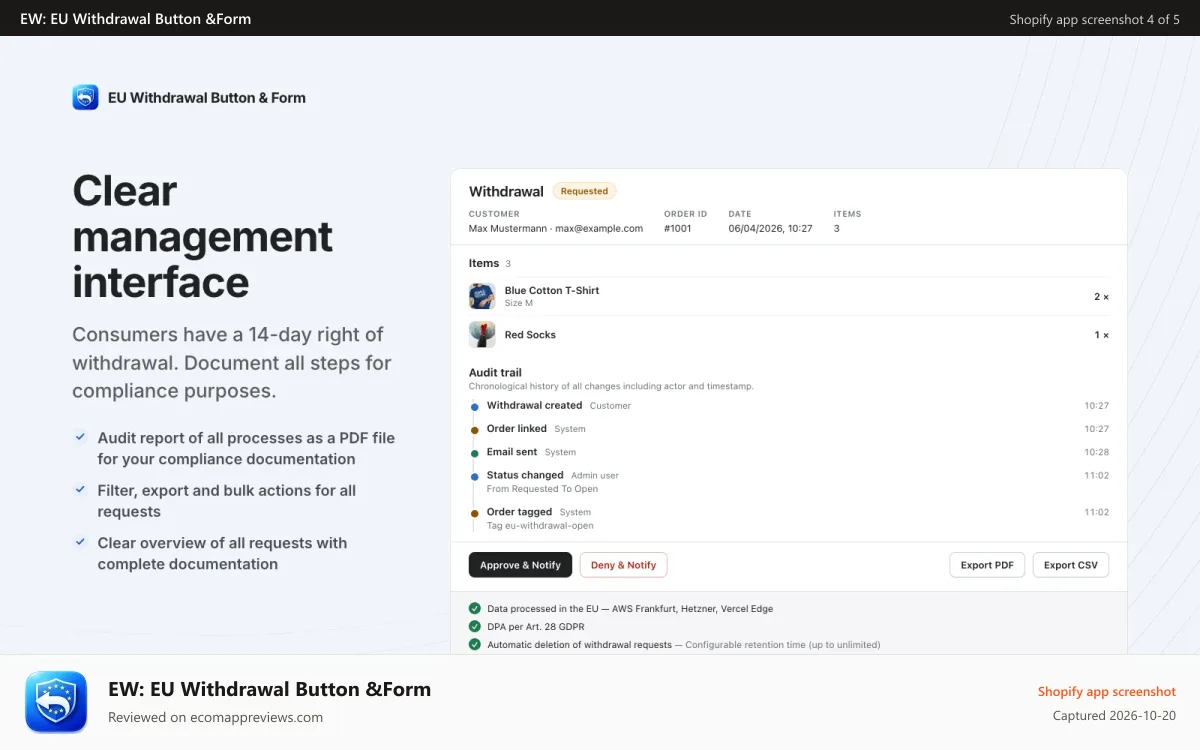
Task: Open the Red Socks product thumbnail
Action: click(x=482, y=335)
